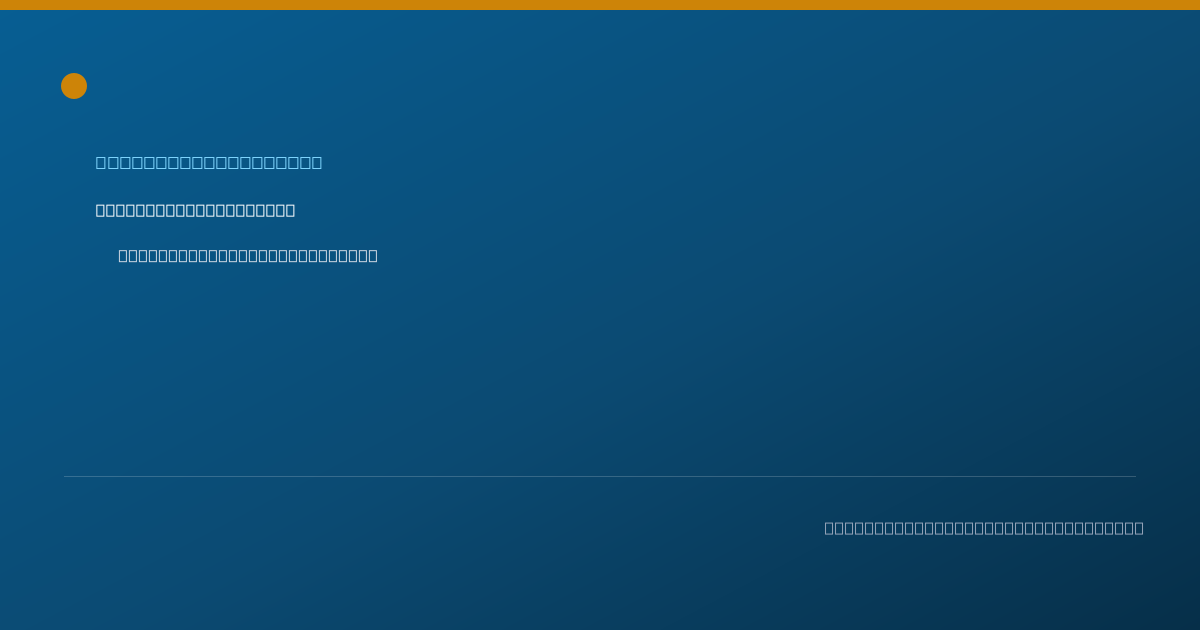
Task: Click the thin horizontal divider line
Action: tap(600, 476)
